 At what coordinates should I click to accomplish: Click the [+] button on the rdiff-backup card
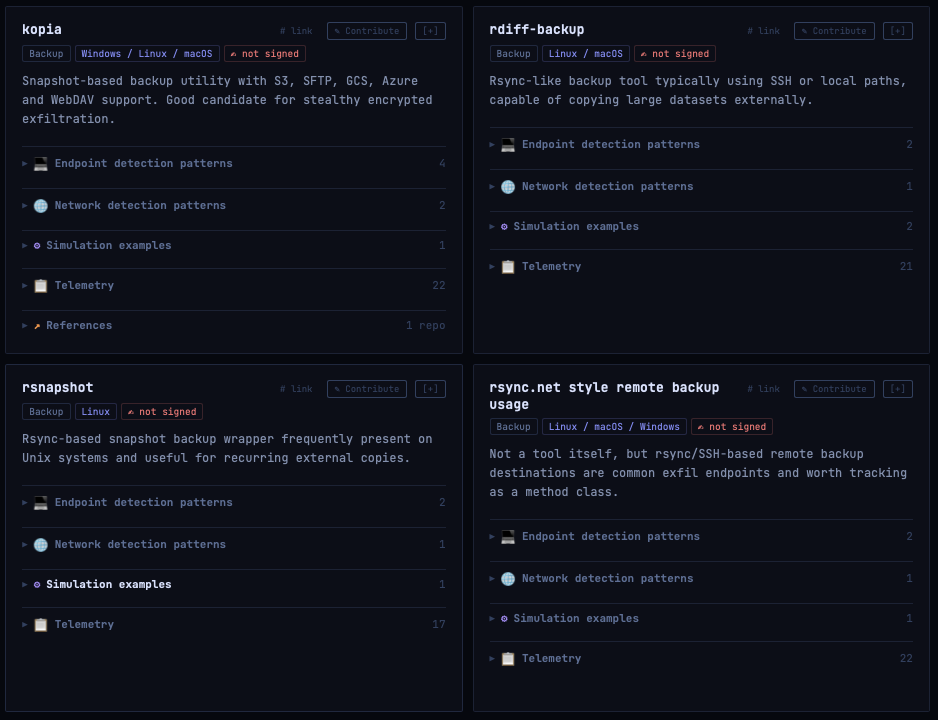897,31
